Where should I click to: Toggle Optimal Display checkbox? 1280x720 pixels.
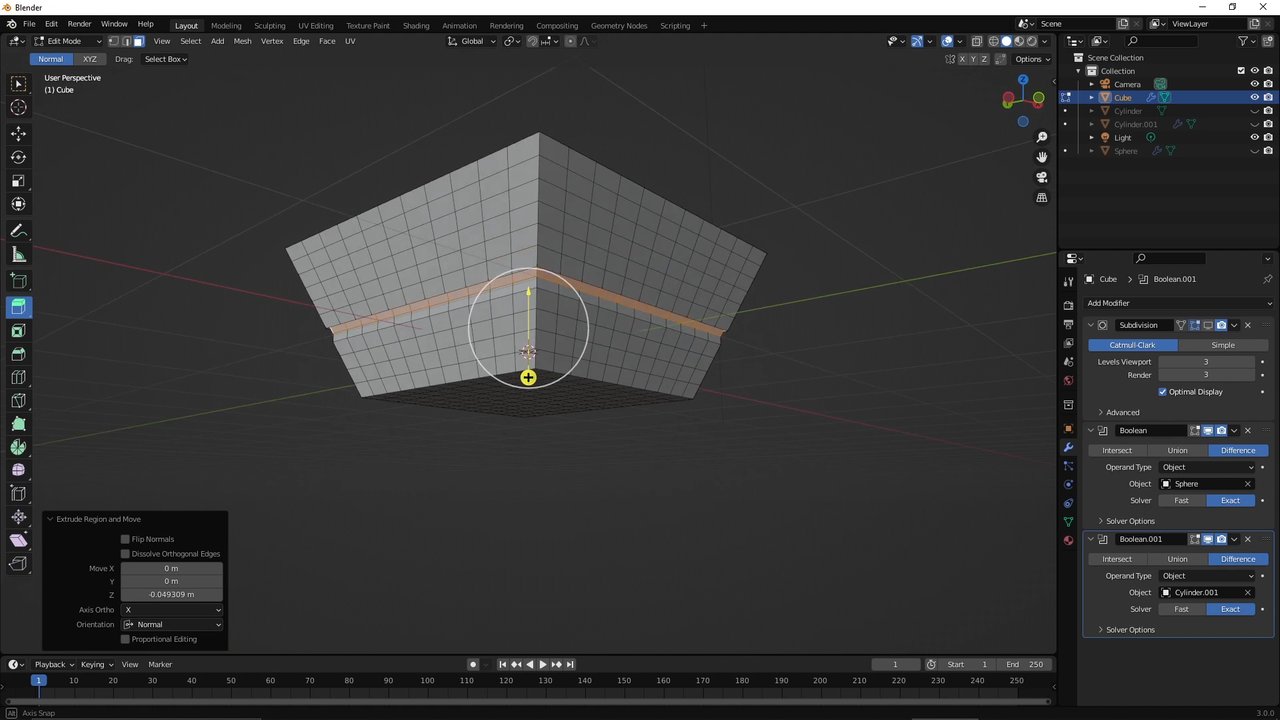[1162, 392]
